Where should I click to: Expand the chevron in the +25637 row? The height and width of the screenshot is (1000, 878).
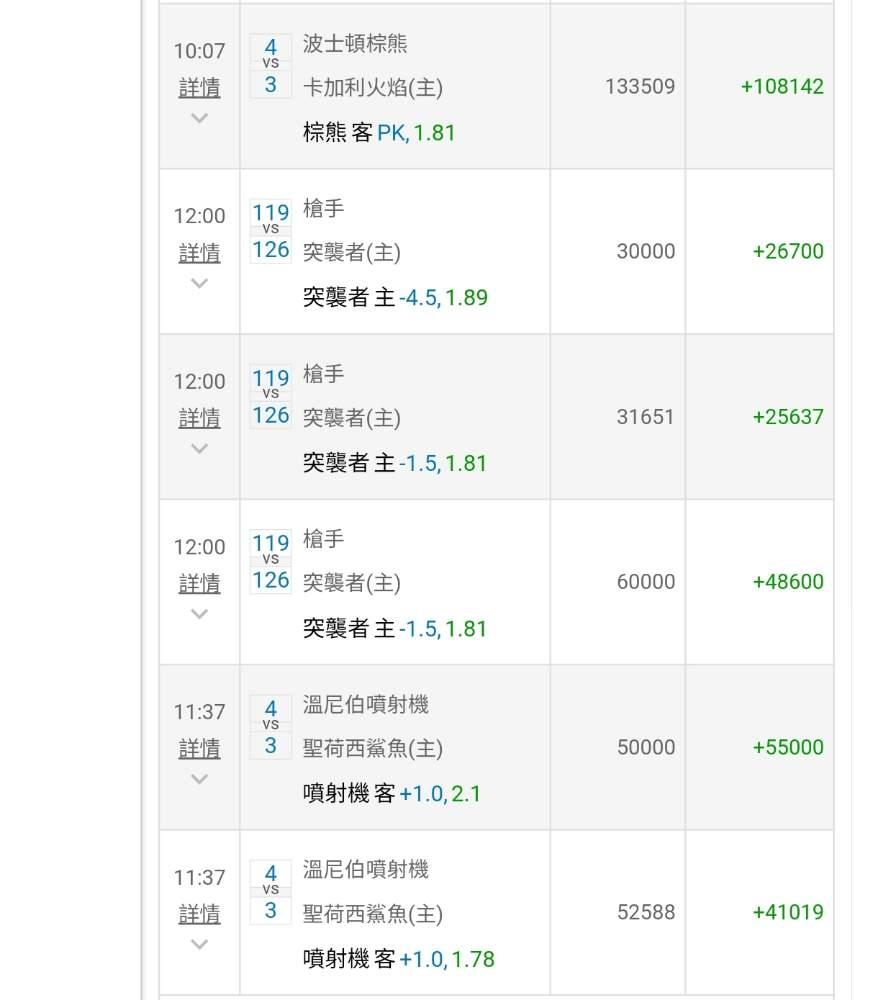coord(199,448)
